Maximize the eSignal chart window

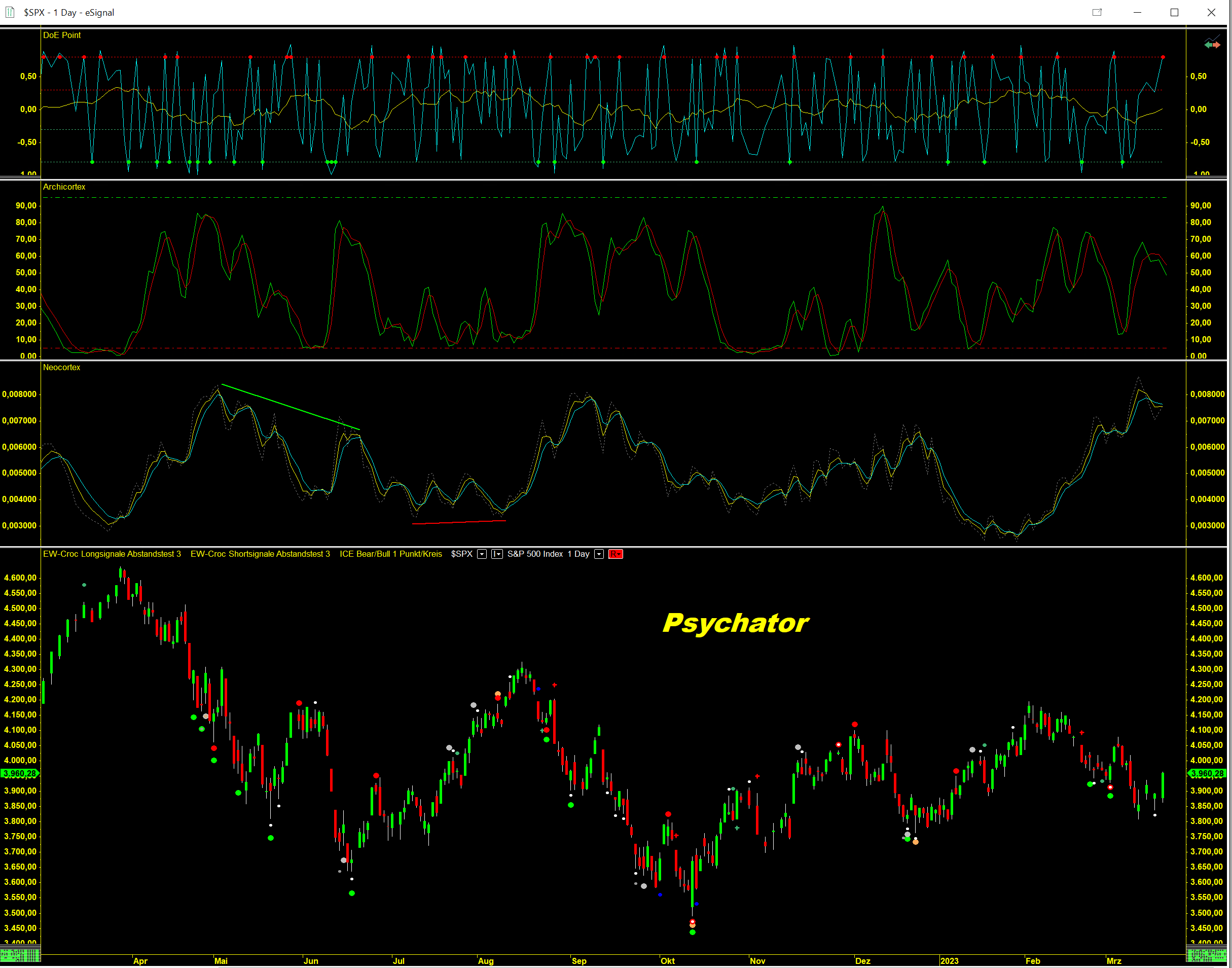(1174, 13)
